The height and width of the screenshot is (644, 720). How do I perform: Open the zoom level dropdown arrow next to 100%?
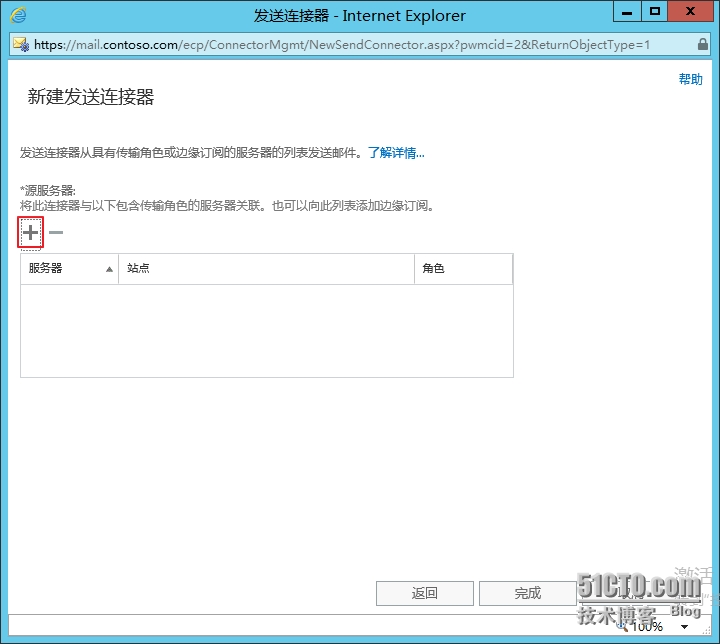685,627
